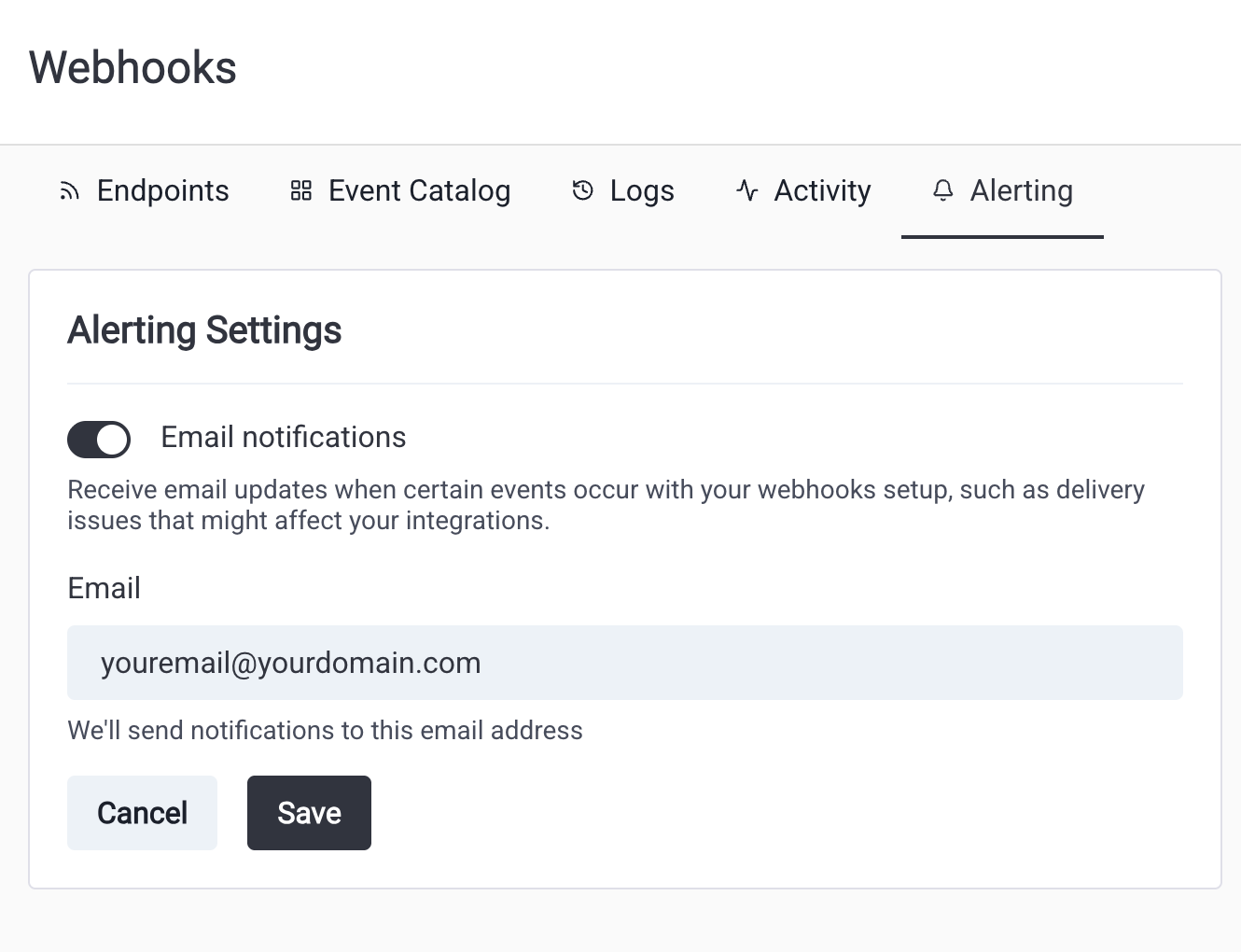Click the Email notifications label text
Image resolution: width=1241 pixels, height=952 pixels.
284,437
